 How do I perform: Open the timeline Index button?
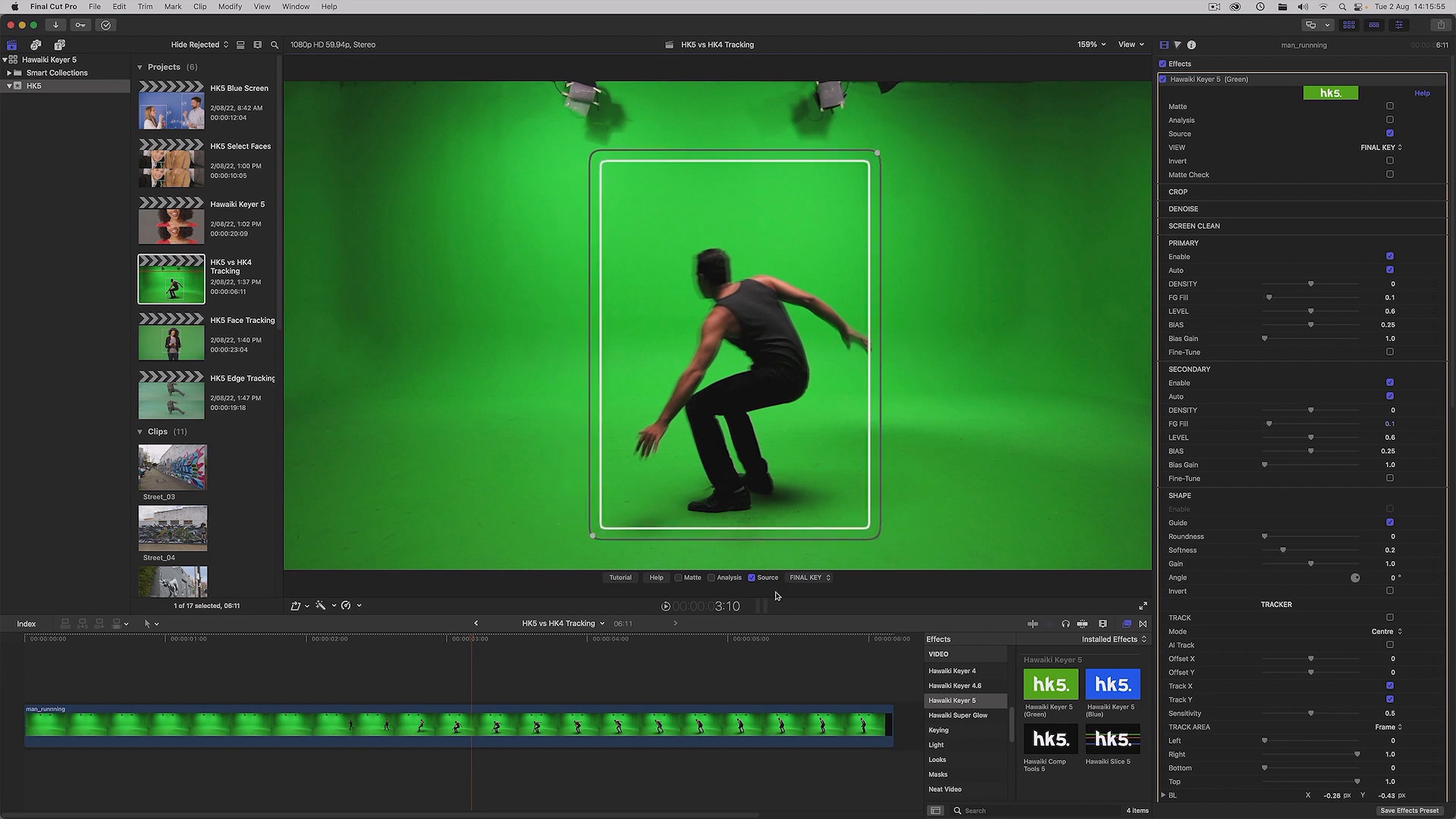(27, 624)
